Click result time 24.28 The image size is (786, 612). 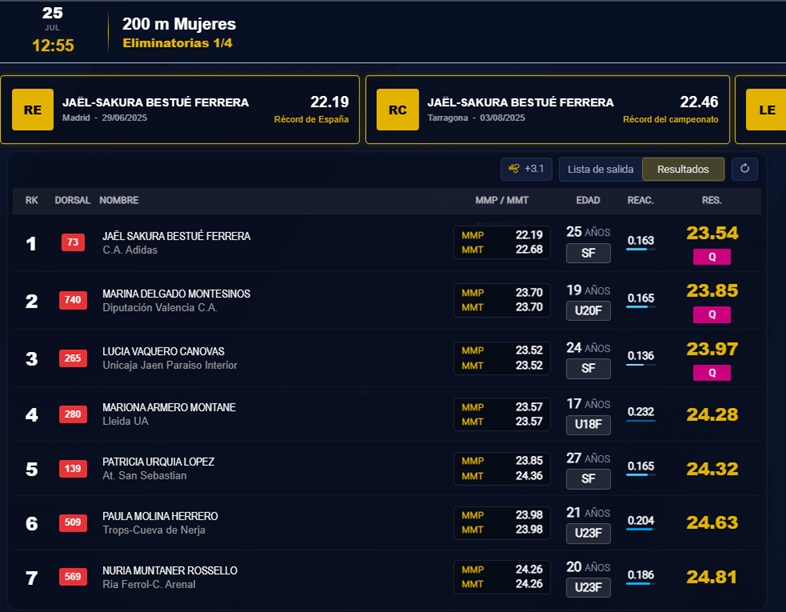click(x=712, y=415)
